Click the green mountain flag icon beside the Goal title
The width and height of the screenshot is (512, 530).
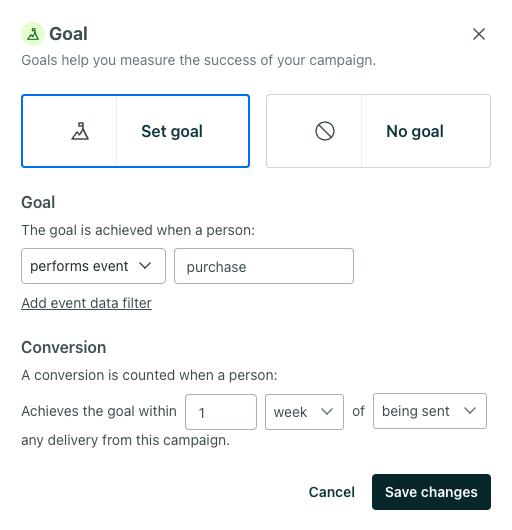[x=33, y=34]
